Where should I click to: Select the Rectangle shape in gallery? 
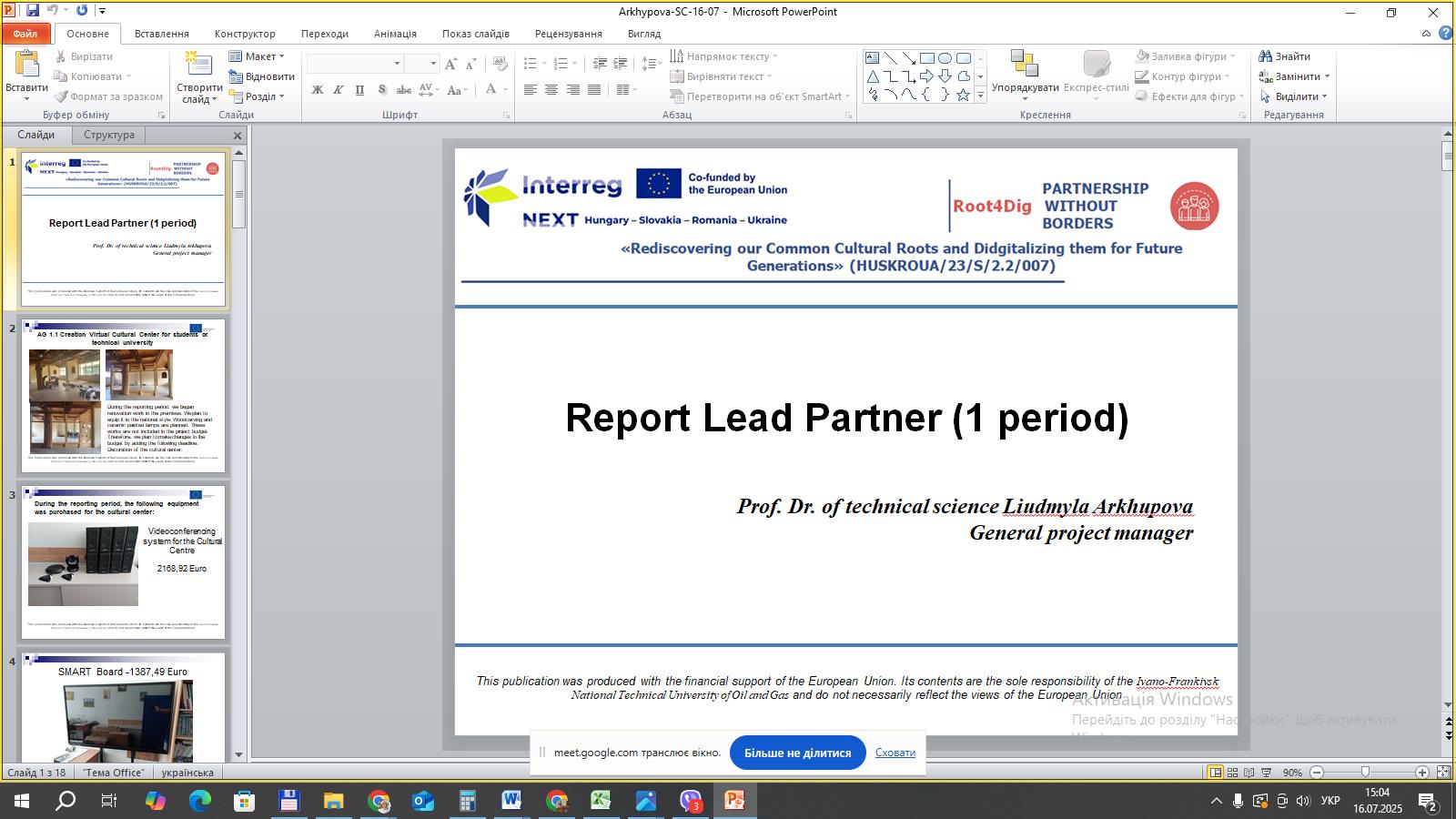pyautogui.click(x=926, y=58)
